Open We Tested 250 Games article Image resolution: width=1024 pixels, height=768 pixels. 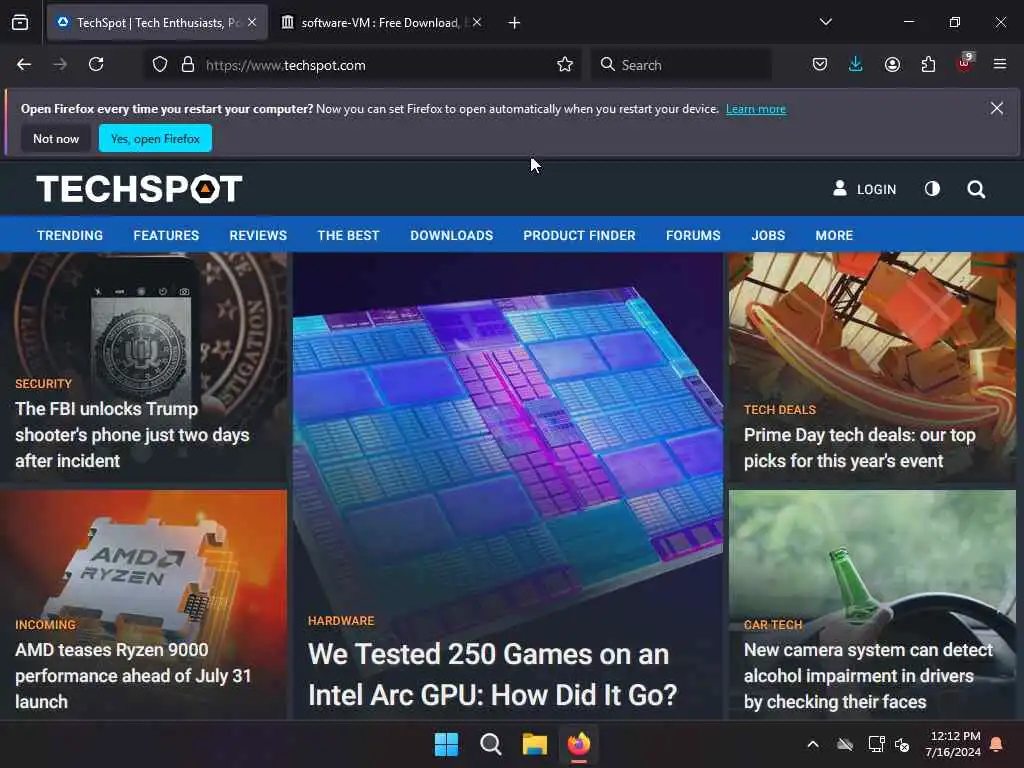point(492,675)
